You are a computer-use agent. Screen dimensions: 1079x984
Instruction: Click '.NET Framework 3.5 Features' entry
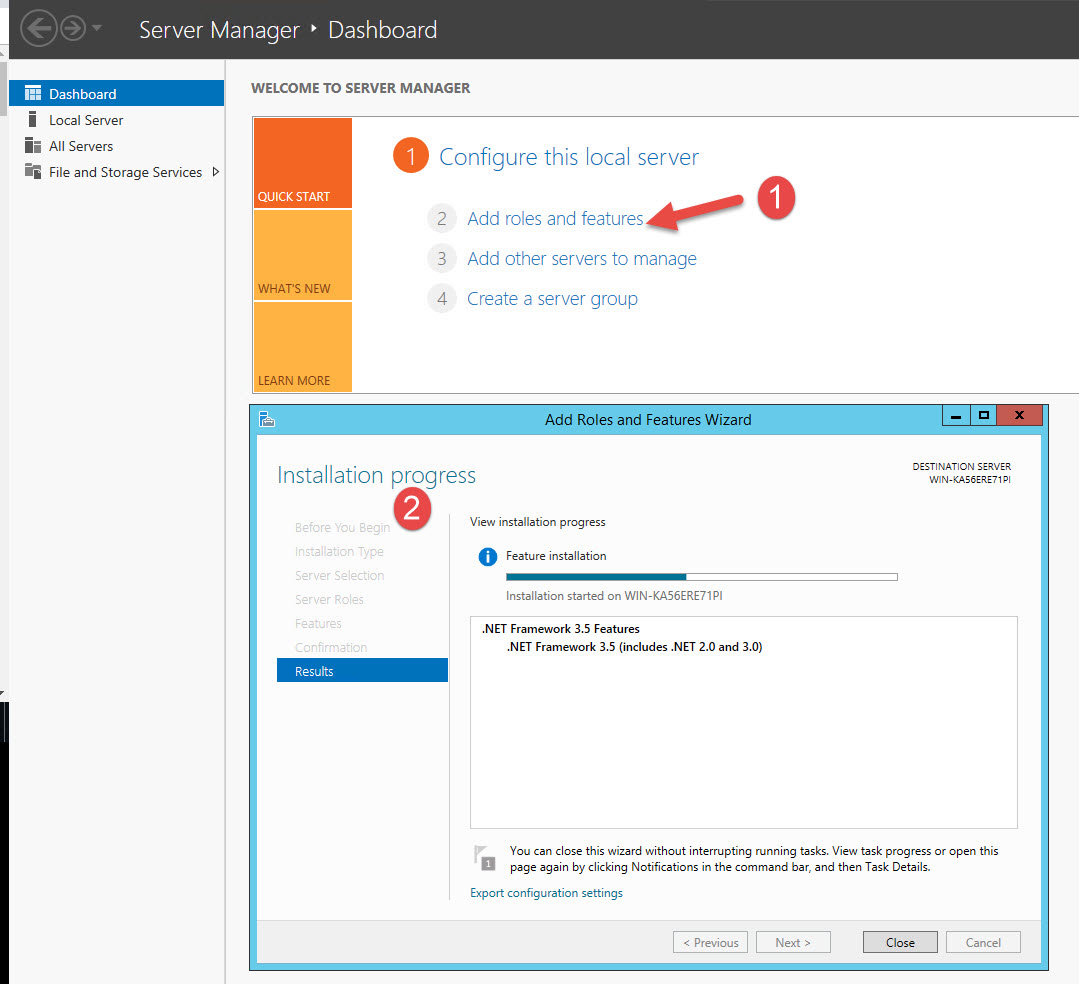click(561, 629)
